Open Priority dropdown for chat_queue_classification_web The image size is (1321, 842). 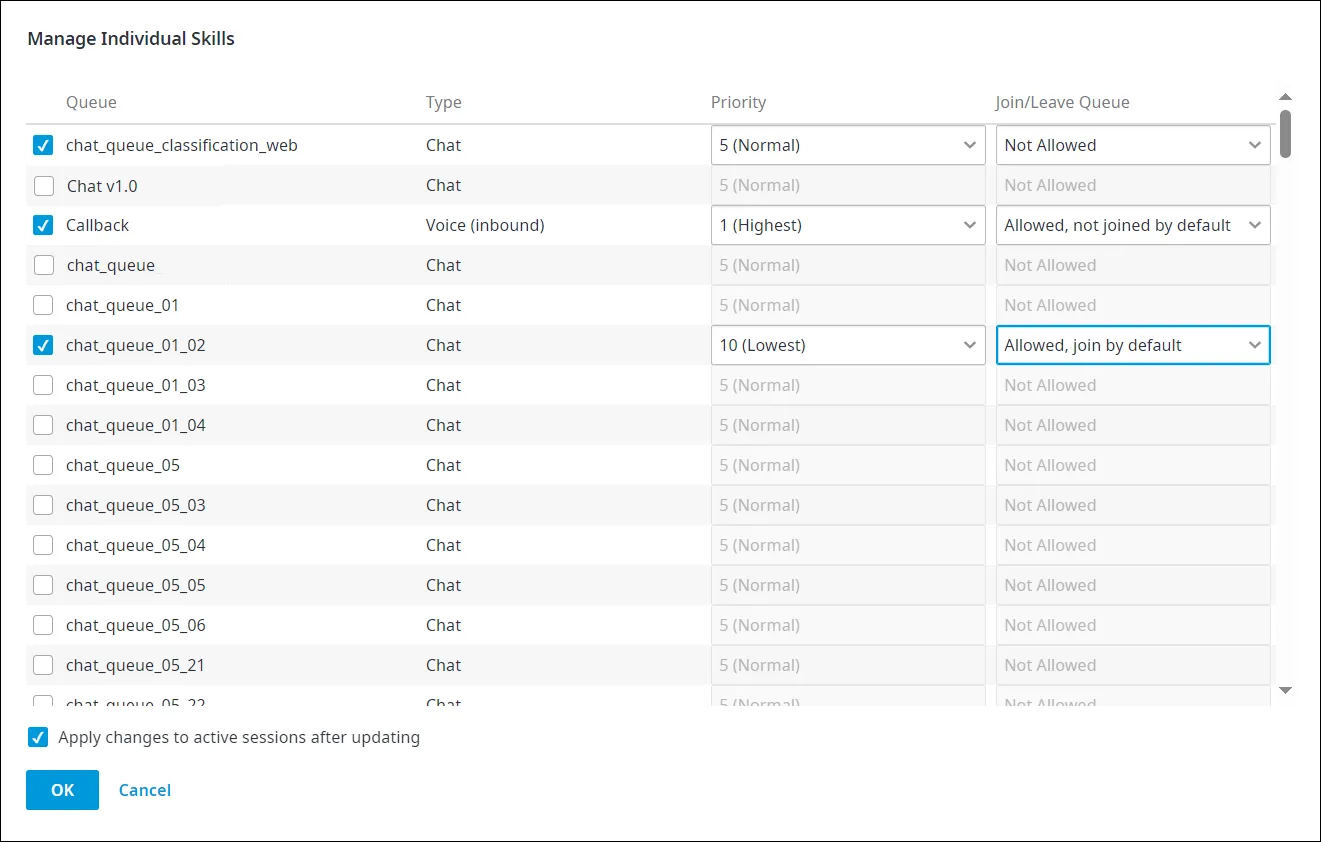(848, 145)
